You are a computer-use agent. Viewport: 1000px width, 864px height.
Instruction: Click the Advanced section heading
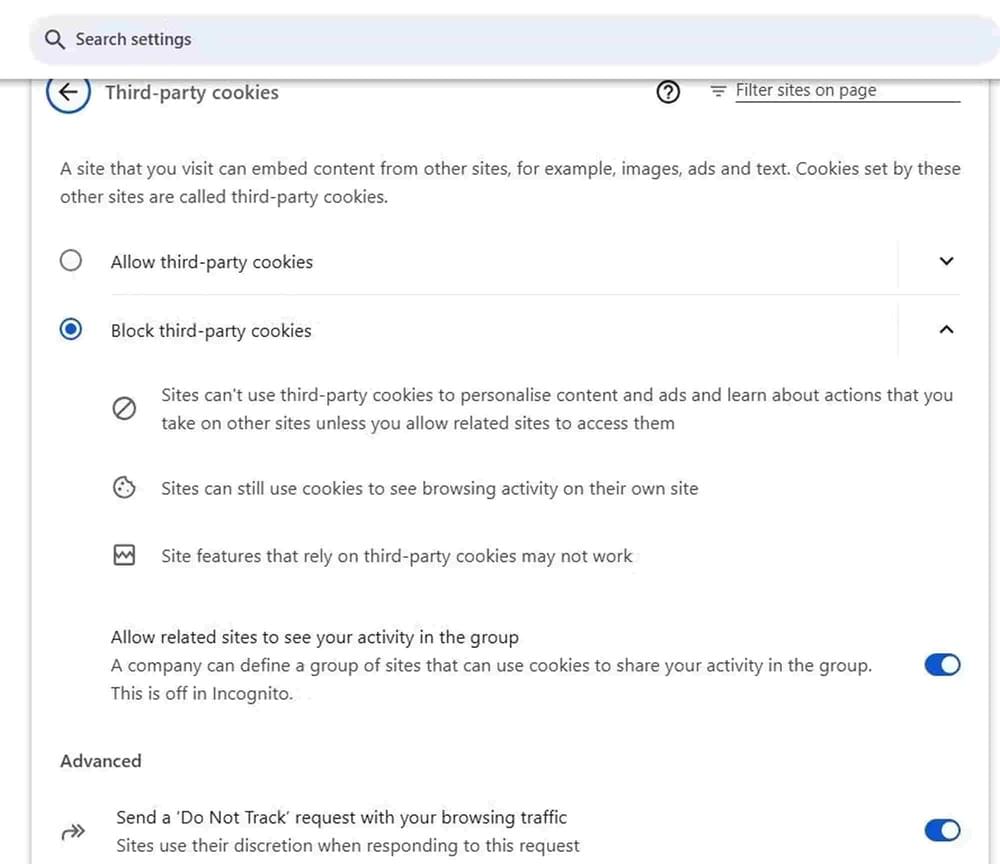pyautogui.click(x=101, y=761)
